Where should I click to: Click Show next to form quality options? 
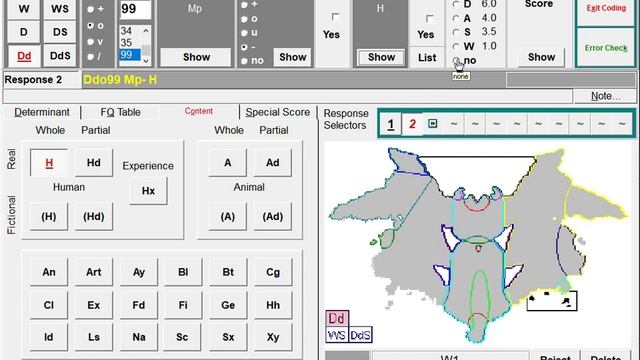pos(293,57)
